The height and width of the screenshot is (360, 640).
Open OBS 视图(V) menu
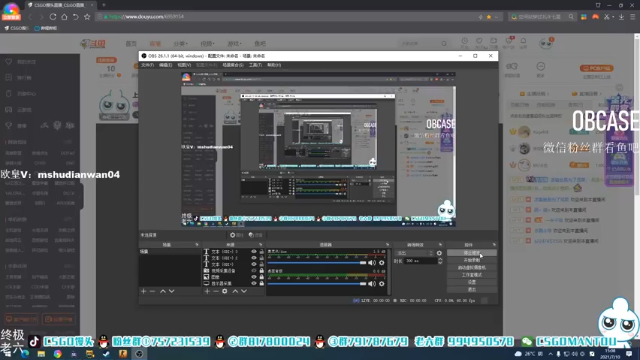pyautogui.click(x=184, y=65)
